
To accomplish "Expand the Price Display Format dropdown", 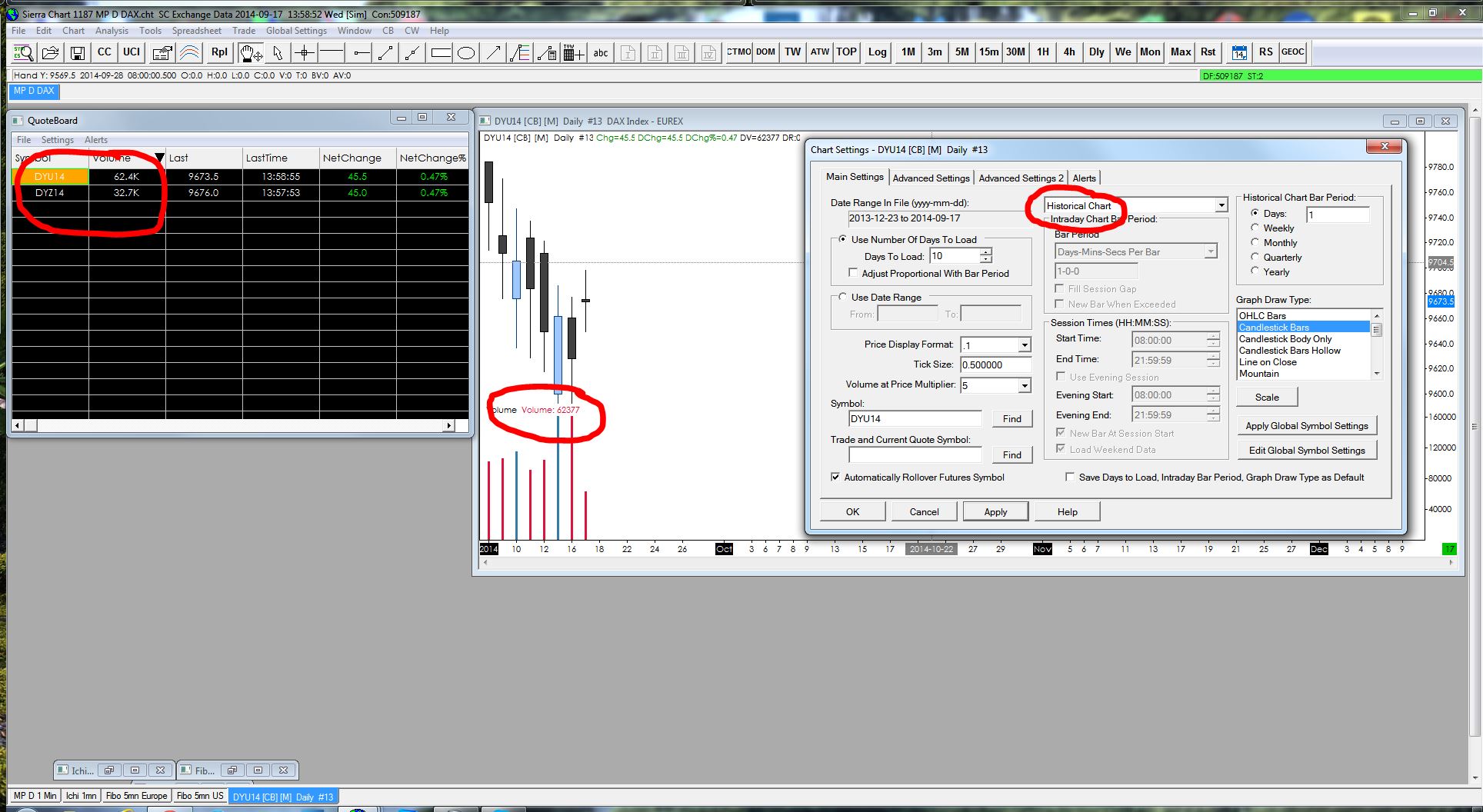I will click(x=1024, y=345).
